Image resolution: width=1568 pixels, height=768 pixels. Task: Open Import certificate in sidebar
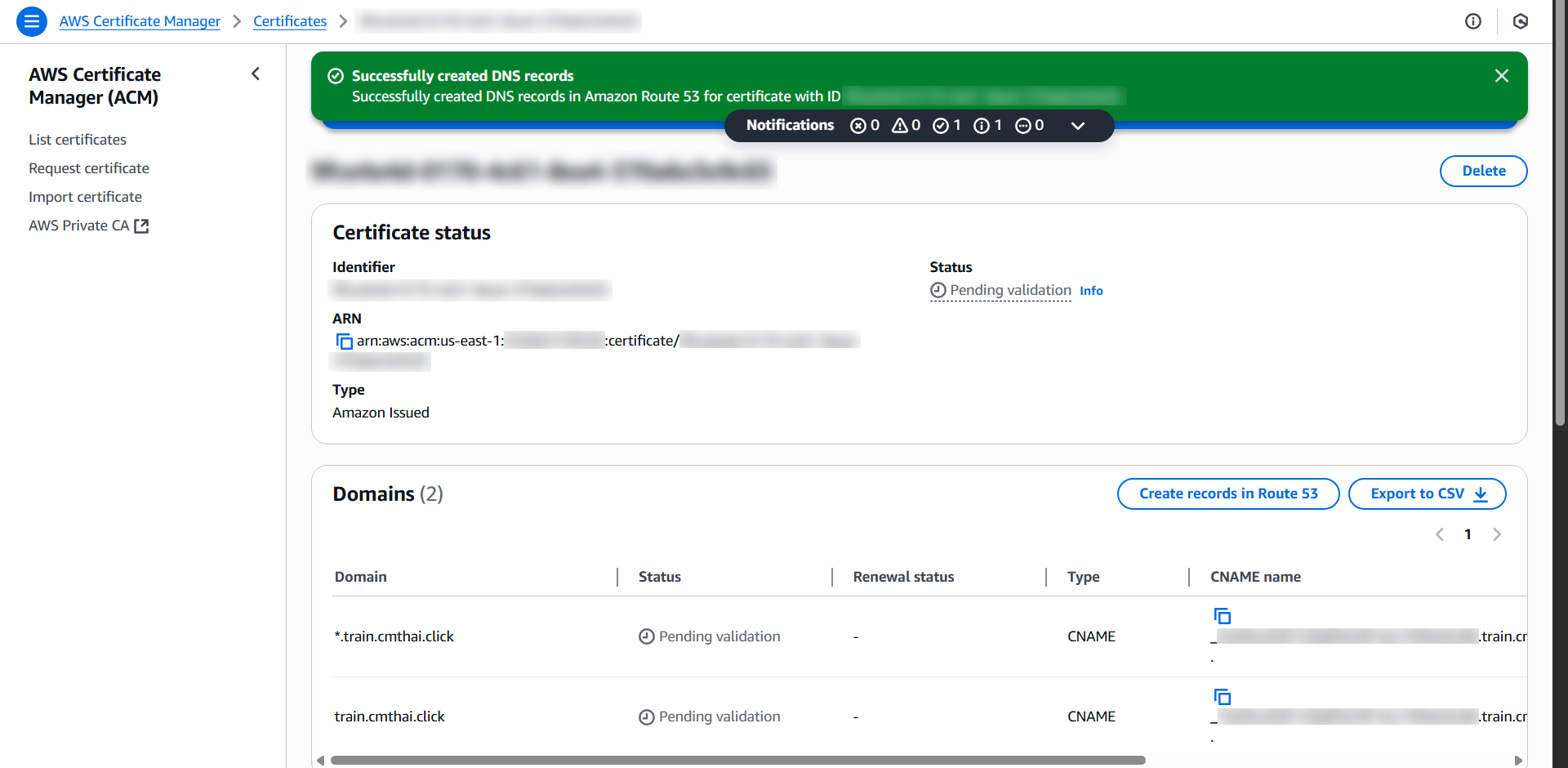[x=85, y=197]
